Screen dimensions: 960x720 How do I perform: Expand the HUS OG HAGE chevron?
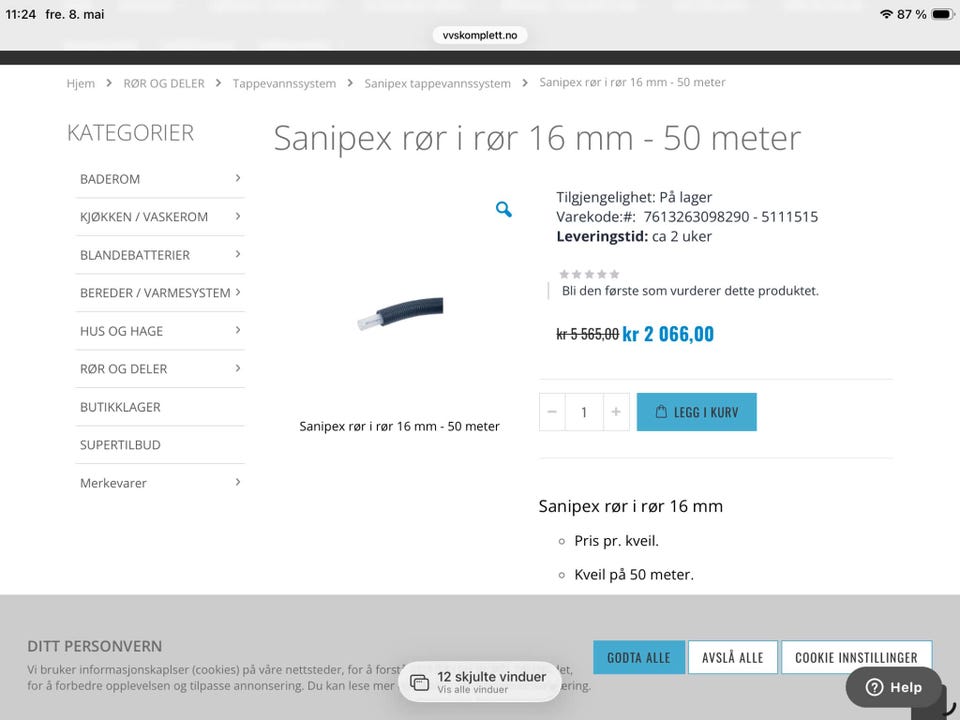coord(238,330)
